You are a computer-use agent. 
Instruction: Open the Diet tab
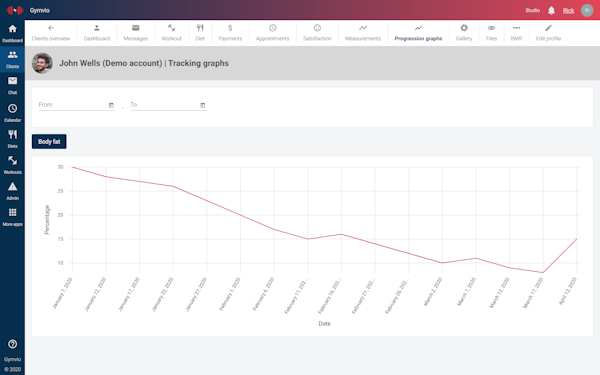(200, 33)
